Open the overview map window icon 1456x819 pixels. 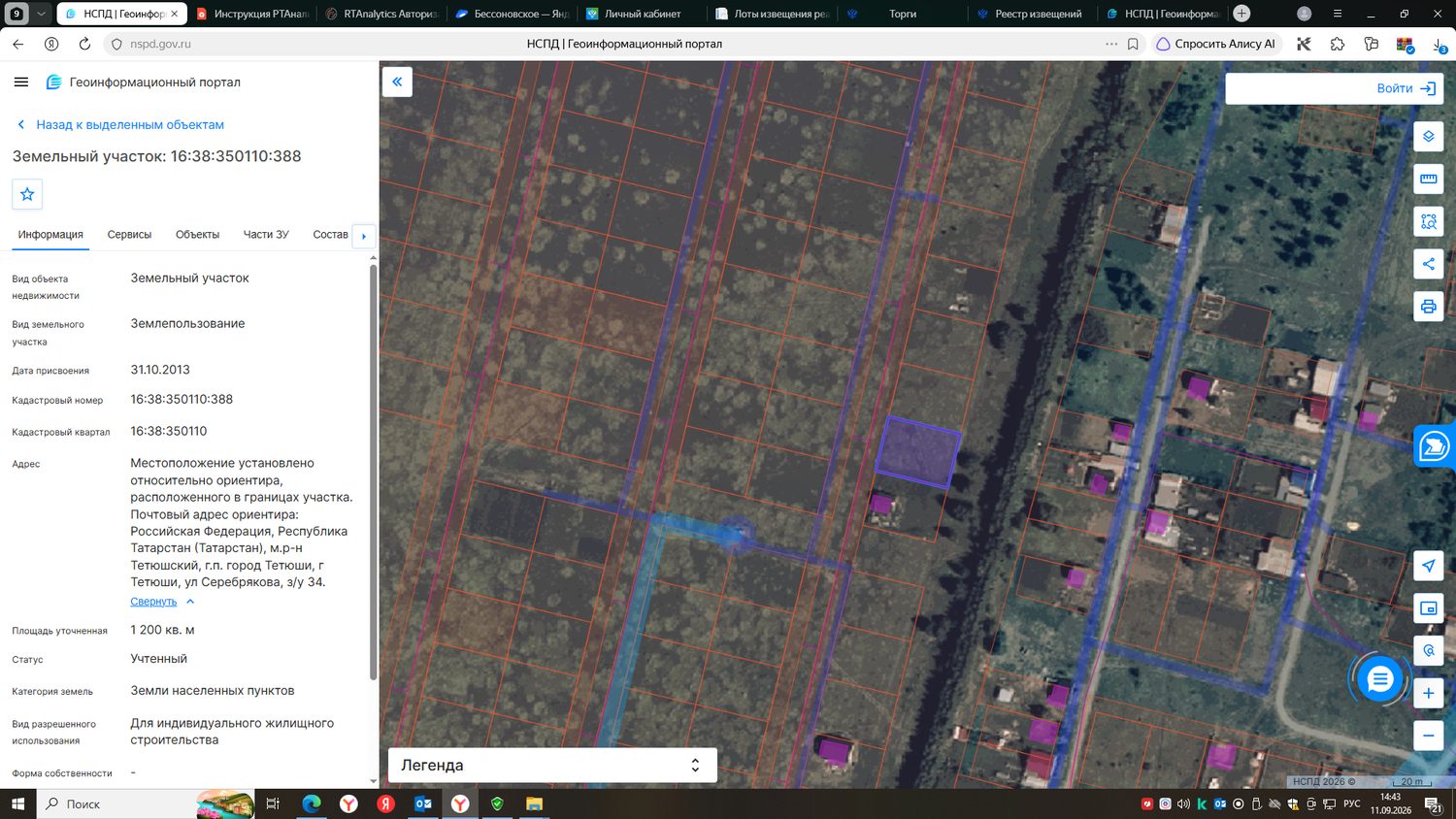tap(1428, 608)
